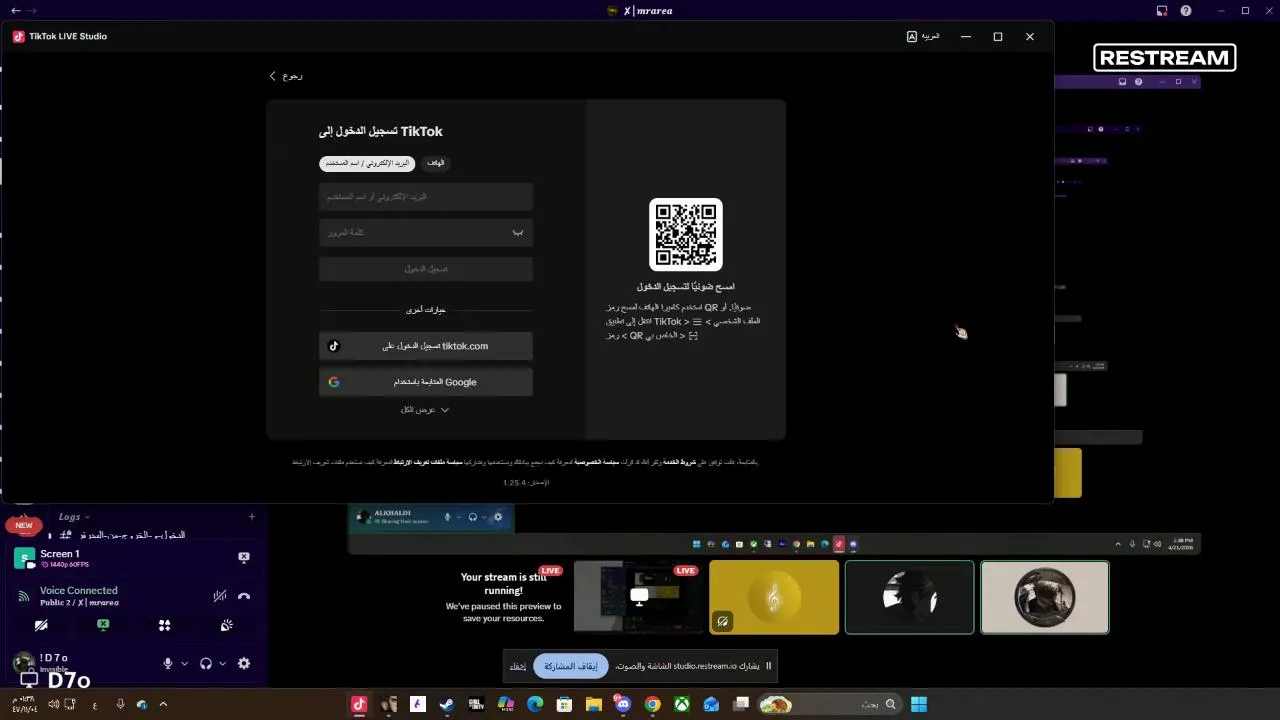Click the taskbar search box (بحث)

coord(829,704)
